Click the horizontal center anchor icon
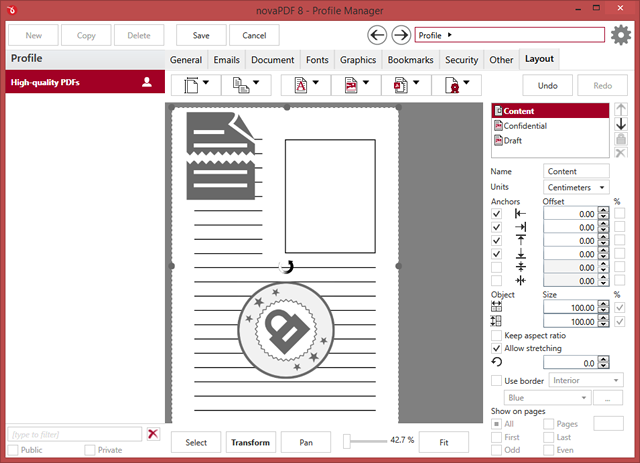 520,280
